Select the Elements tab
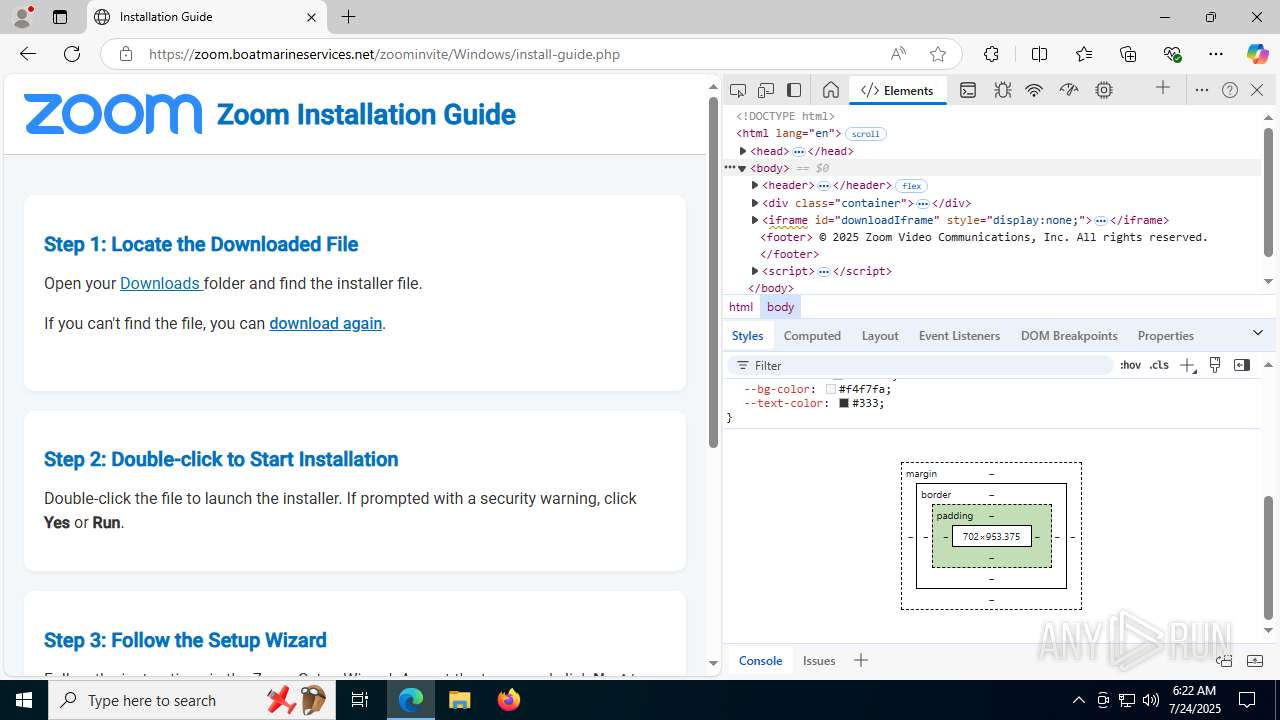Screen dimensions: 1280x720 click(897, 90)
